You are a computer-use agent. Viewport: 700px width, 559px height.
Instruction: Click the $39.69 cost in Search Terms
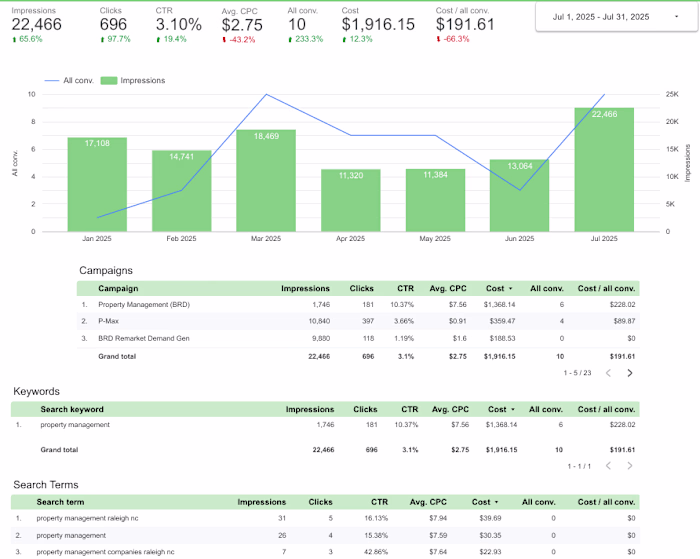coord(490,518)
